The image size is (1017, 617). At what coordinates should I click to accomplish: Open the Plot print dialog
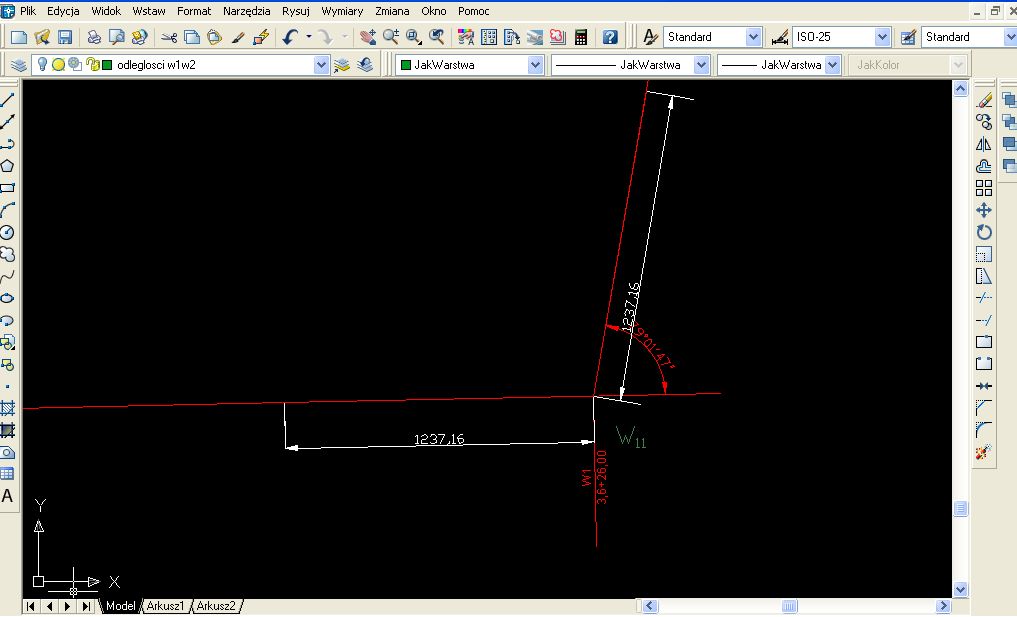94,37
